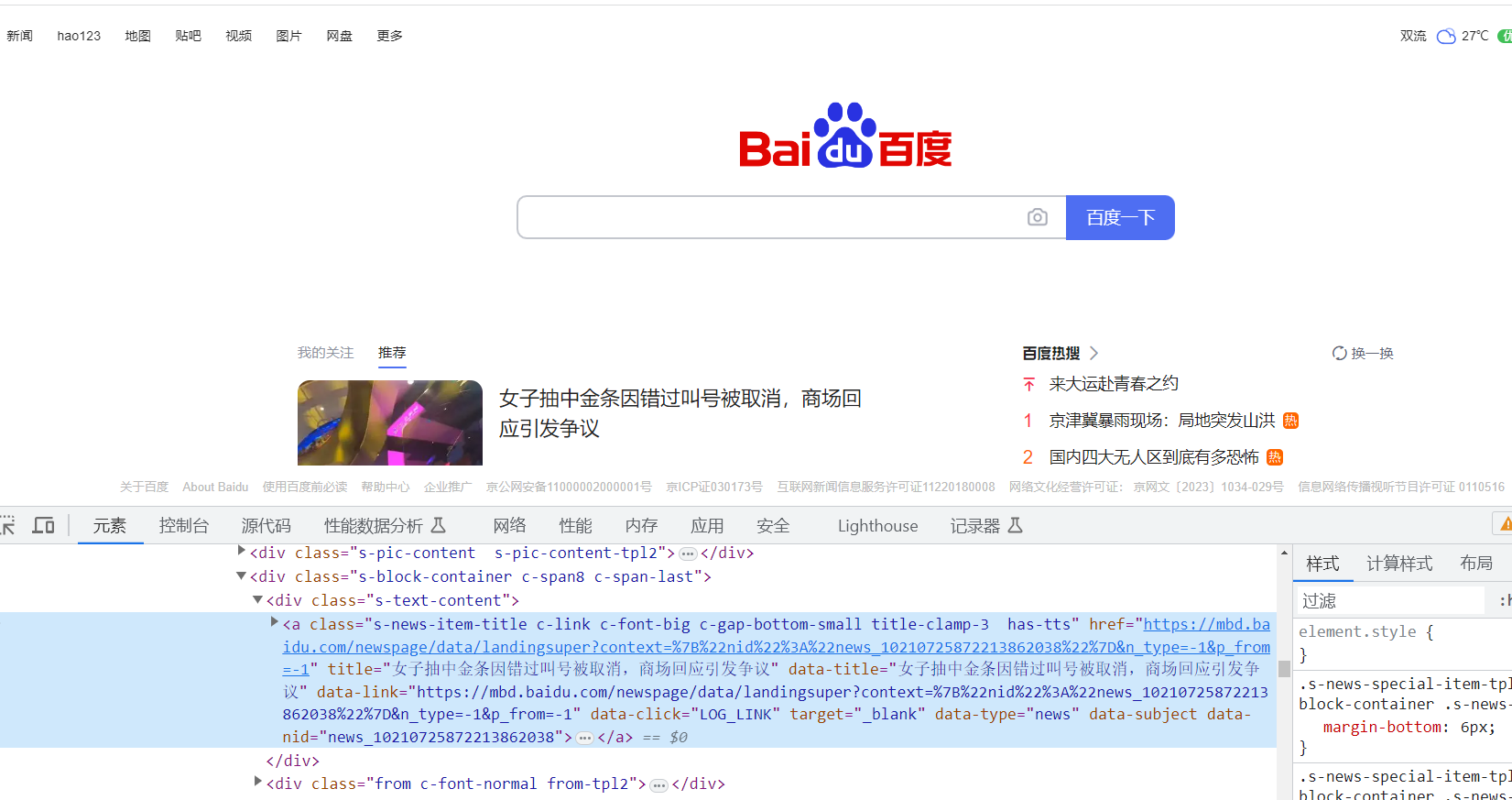Activate the inspect element picker icon
The height and width of the screenshot is (800, 1512).
(x=7, y=525)
